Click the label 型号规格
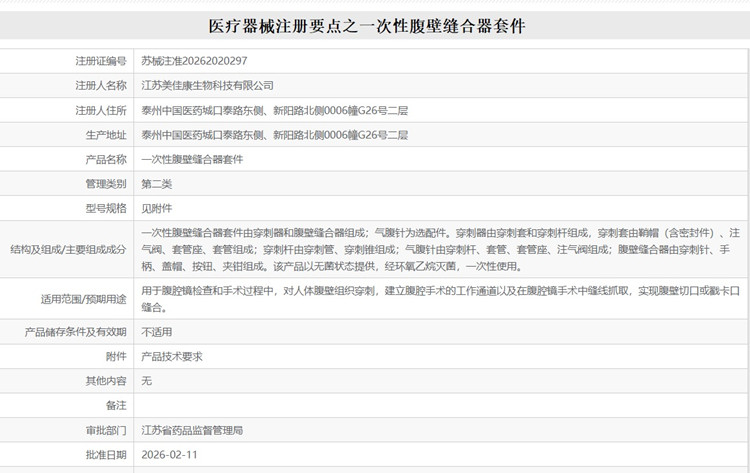Image resolution: width=750 pixels, height=473 pixels. [106, 208]
